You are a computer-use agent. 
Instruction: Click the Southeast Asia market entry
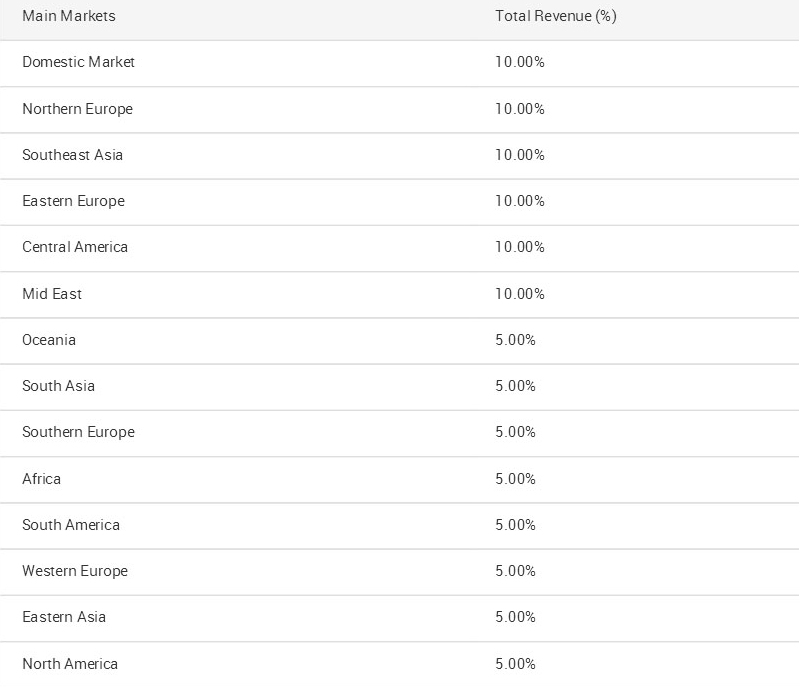pos(72,154)
